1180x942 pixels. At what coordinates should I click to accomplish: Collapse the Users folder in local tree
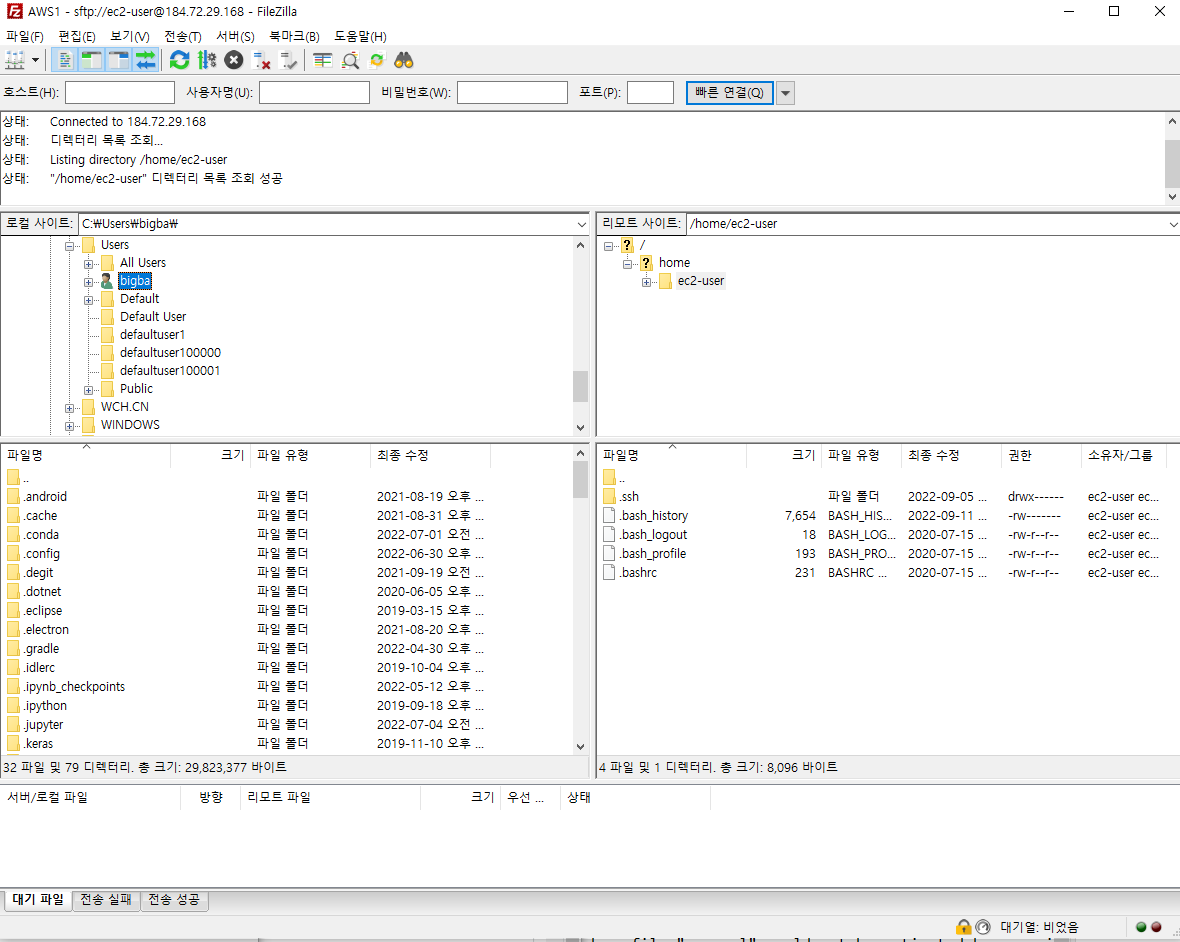pos(69,245)
